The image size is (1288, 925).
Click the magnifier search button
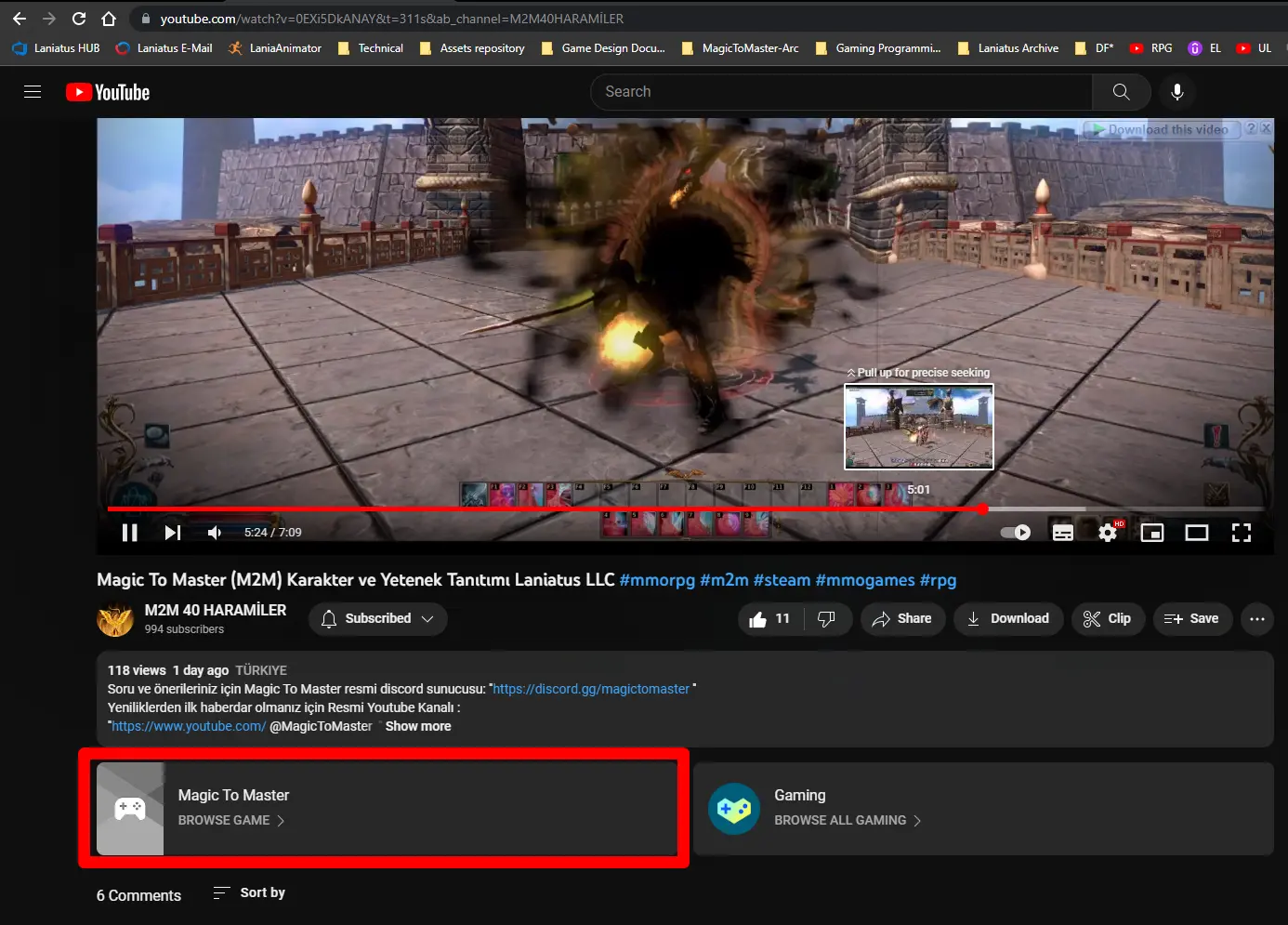tap(1122, 92)
